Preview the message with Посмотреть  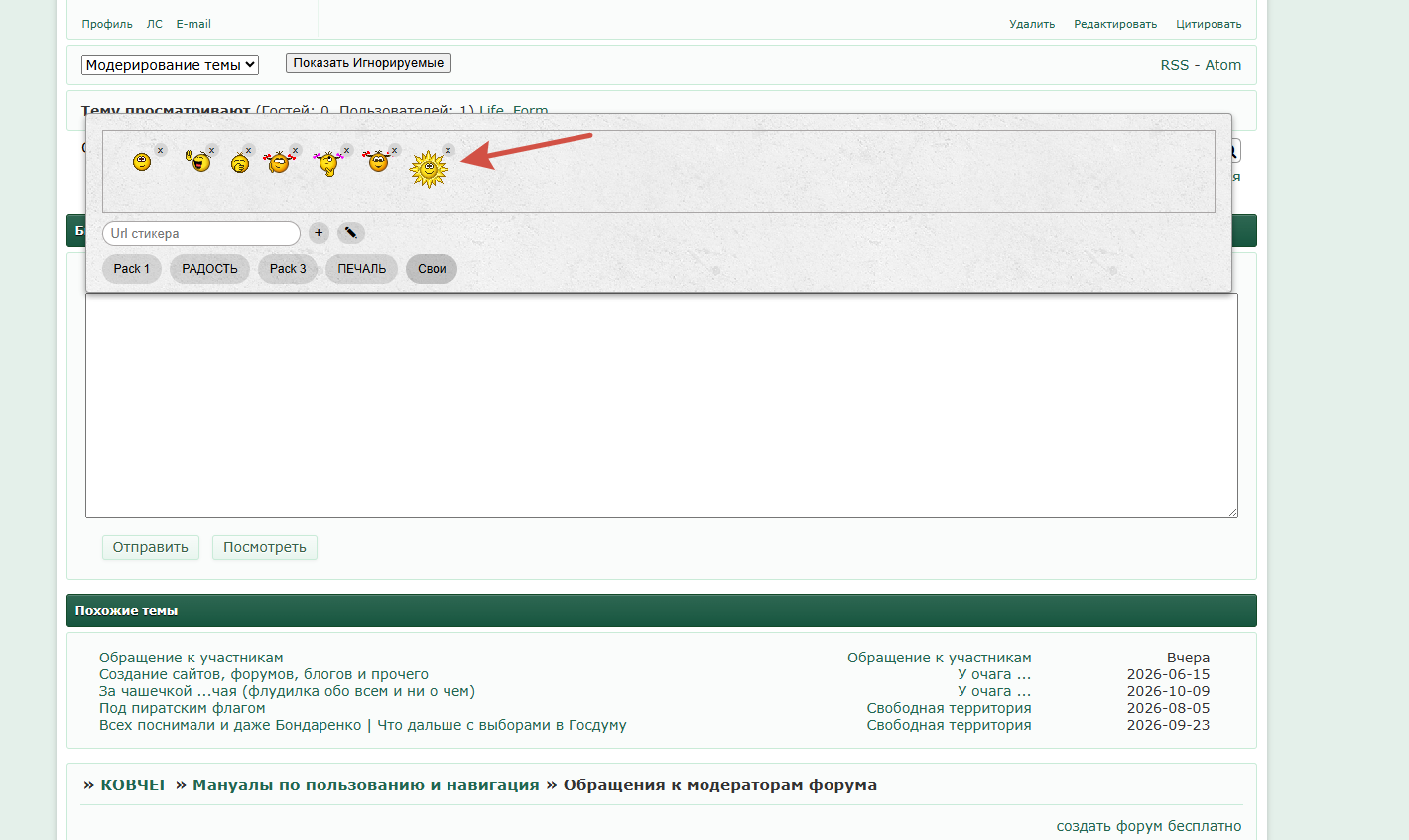[x=265, y=547]
